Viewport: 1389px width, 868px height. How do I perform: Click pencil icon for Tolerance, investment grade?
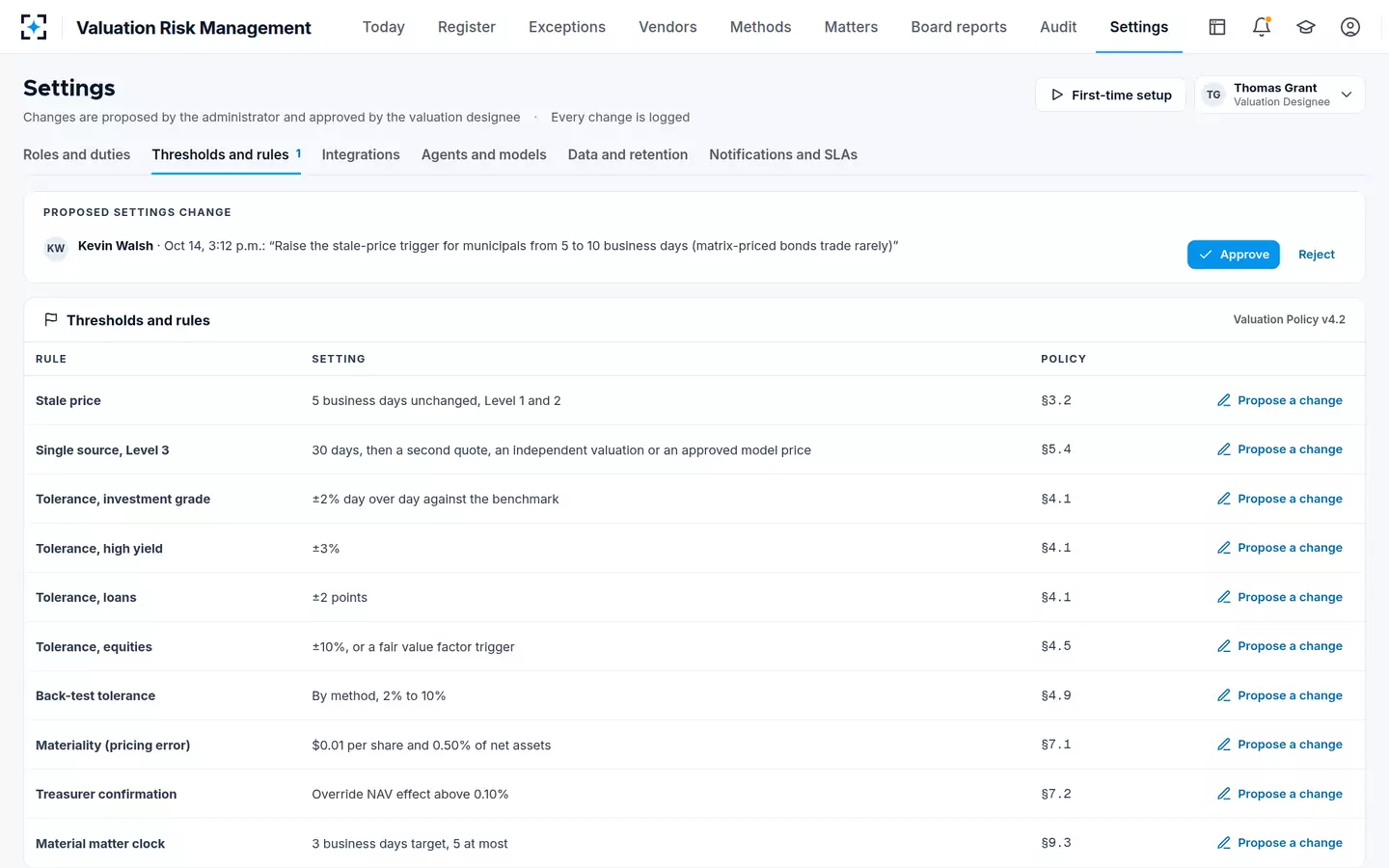[1224, 499]
